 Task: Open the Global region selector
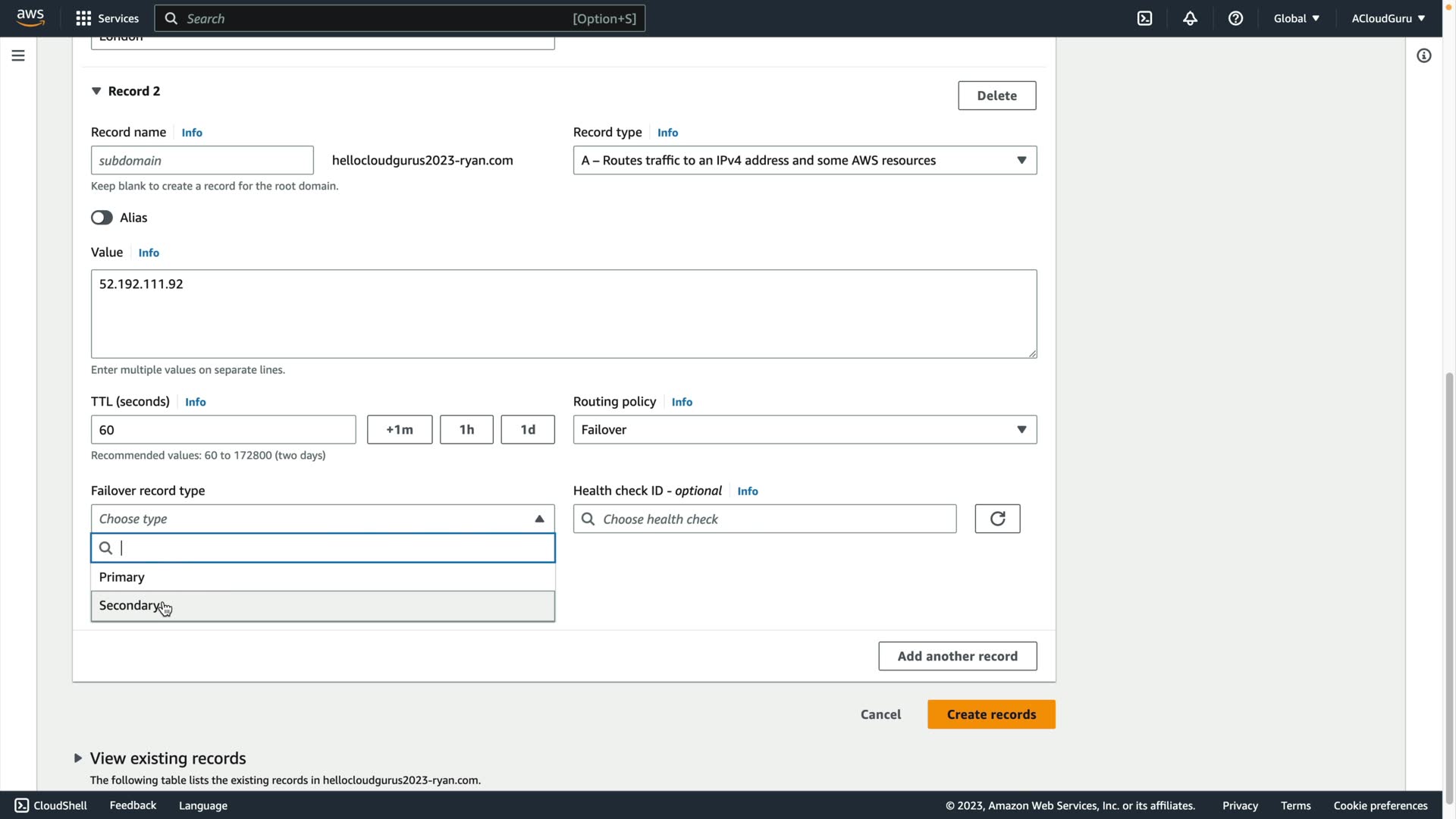click(x=1296, y=18)
